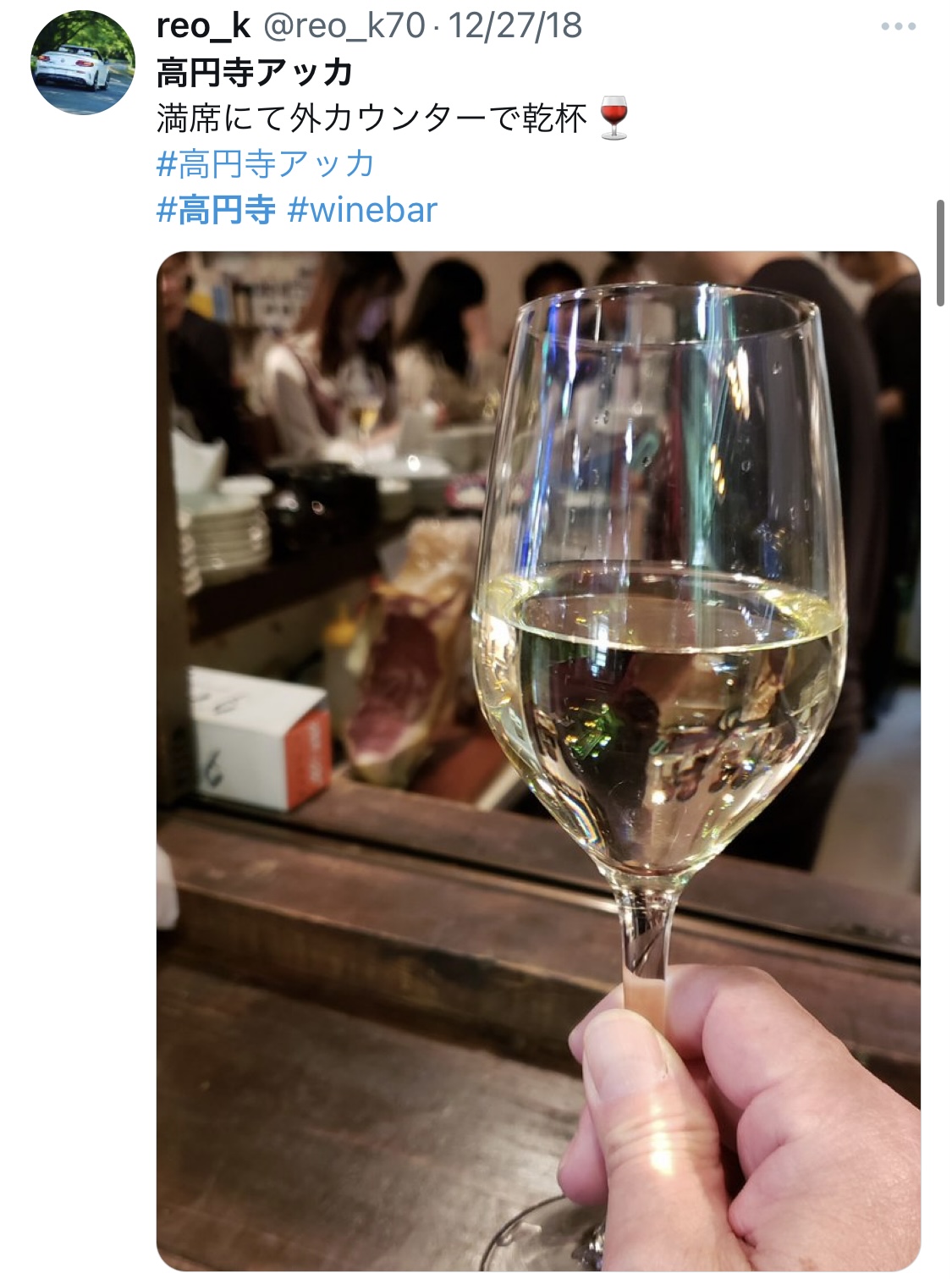Tap the red wine glass emoji in tweet
Viewport: 952px width, 1279px height.
[614, 118]
